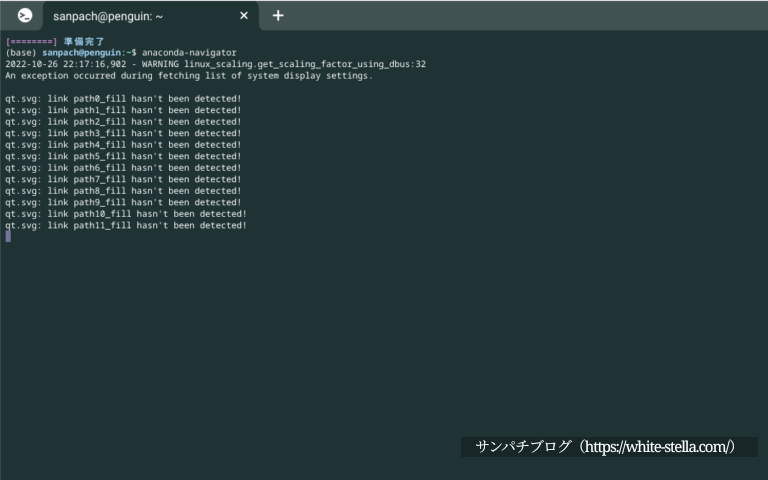Click the path2_fill not detected line

point(123,122)
